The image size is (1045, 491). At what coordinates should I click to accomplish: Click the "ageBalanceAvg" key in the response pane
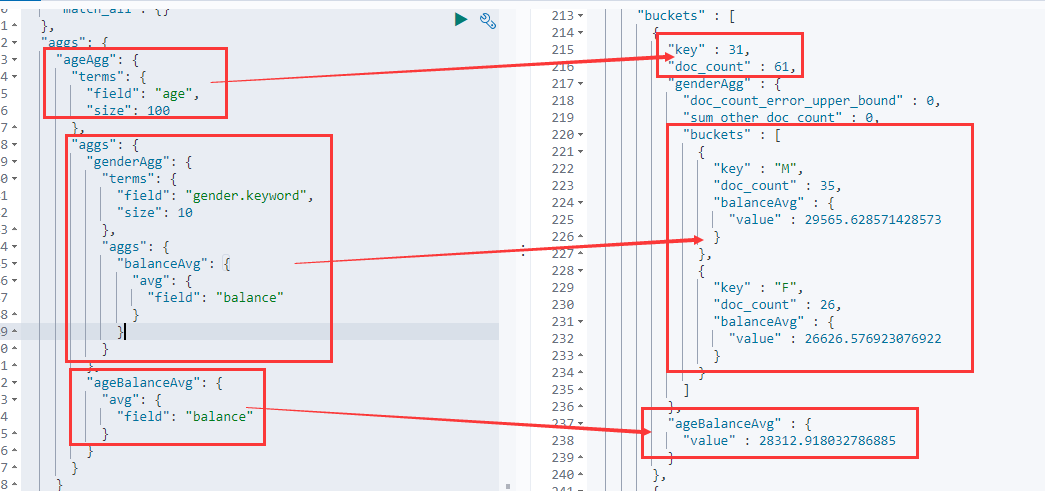(x=724, y=424)
